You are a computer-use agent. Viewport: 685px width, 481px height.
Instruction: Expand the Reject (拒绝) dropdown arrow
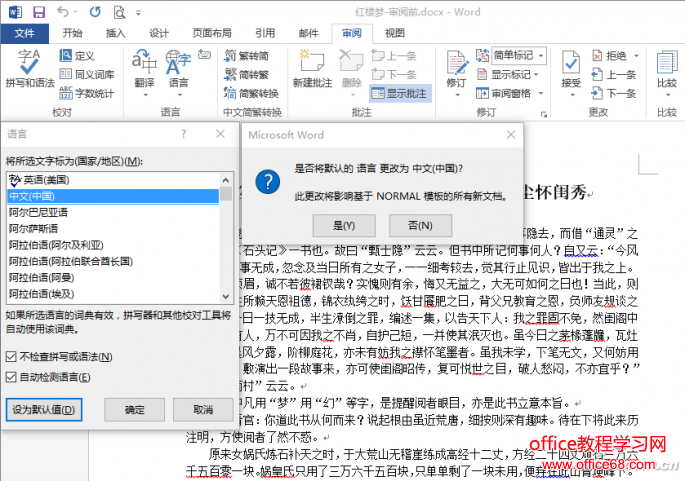click(x=636, y=56)
